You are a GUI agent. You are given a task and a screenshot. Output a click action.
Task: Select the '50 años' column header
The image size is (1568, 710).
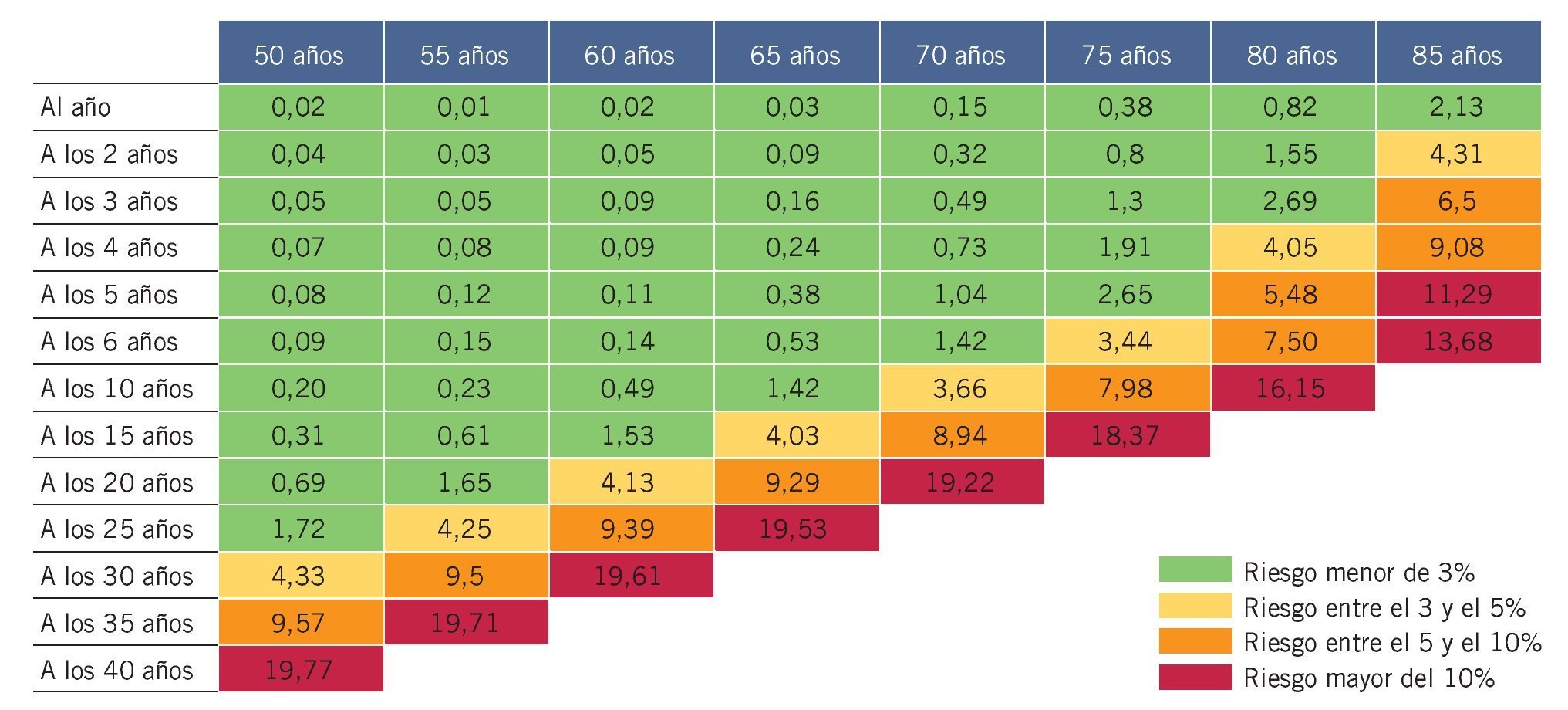pos(300,54)
